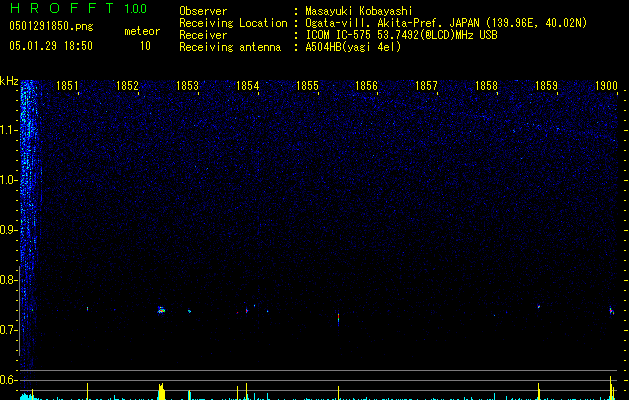Click the 1.1 frequency axis label
Image resolution: width=629 pixels, height=400 pixels.
[8, 130]
